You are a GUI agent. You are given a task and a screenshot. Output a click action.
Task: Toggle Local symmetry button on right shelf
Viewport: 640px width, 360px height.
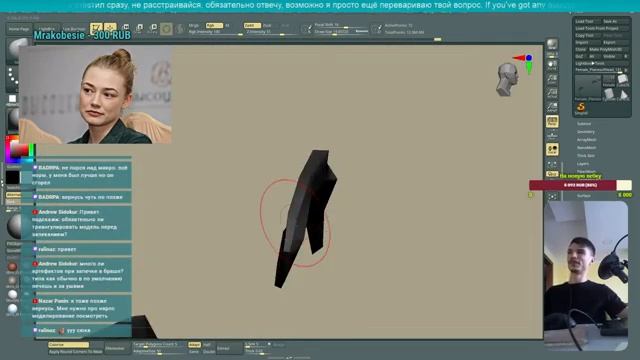(x=552, y=149)
